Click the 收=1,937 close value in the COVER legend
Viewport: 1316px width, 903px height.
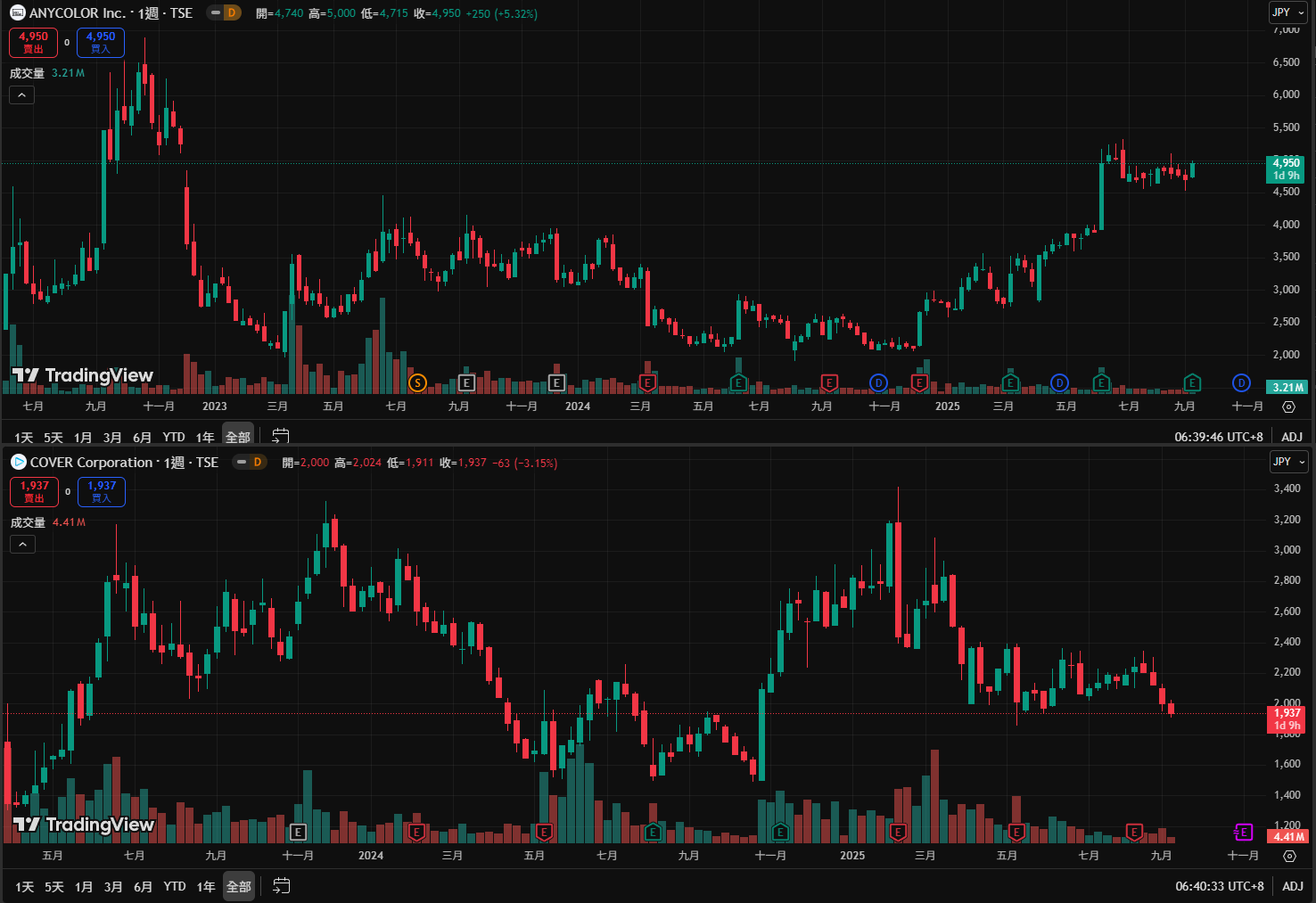click(x=463, y=463)
